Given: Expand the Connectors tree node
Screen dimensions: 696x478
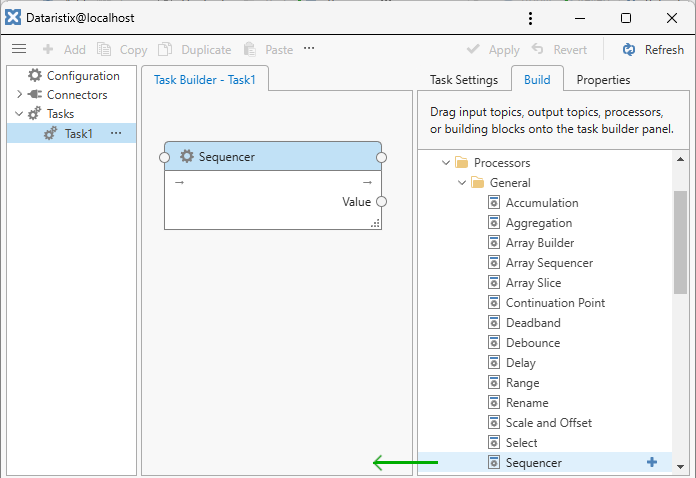Looking at the screenshot, I should tap(19, 95).
